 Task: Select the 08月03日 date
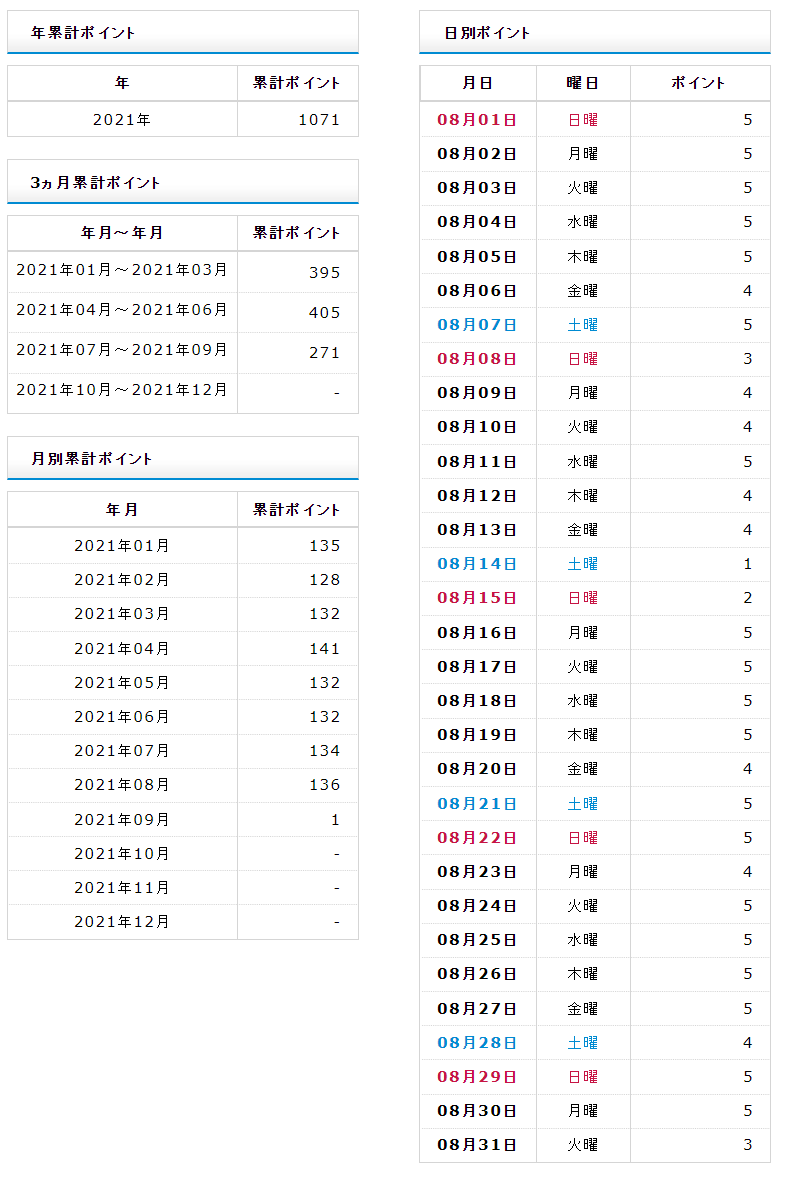click(477, 188)
